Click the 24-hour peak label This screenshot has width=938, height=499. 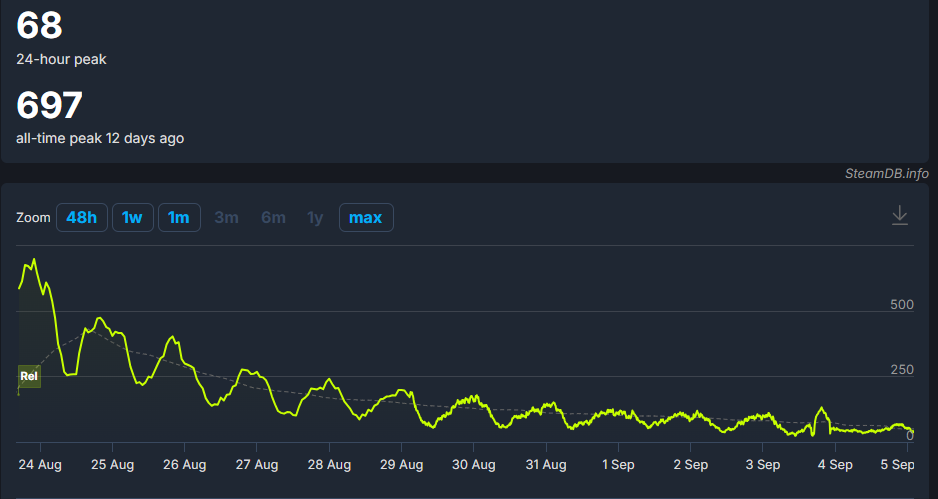(61, 59)
